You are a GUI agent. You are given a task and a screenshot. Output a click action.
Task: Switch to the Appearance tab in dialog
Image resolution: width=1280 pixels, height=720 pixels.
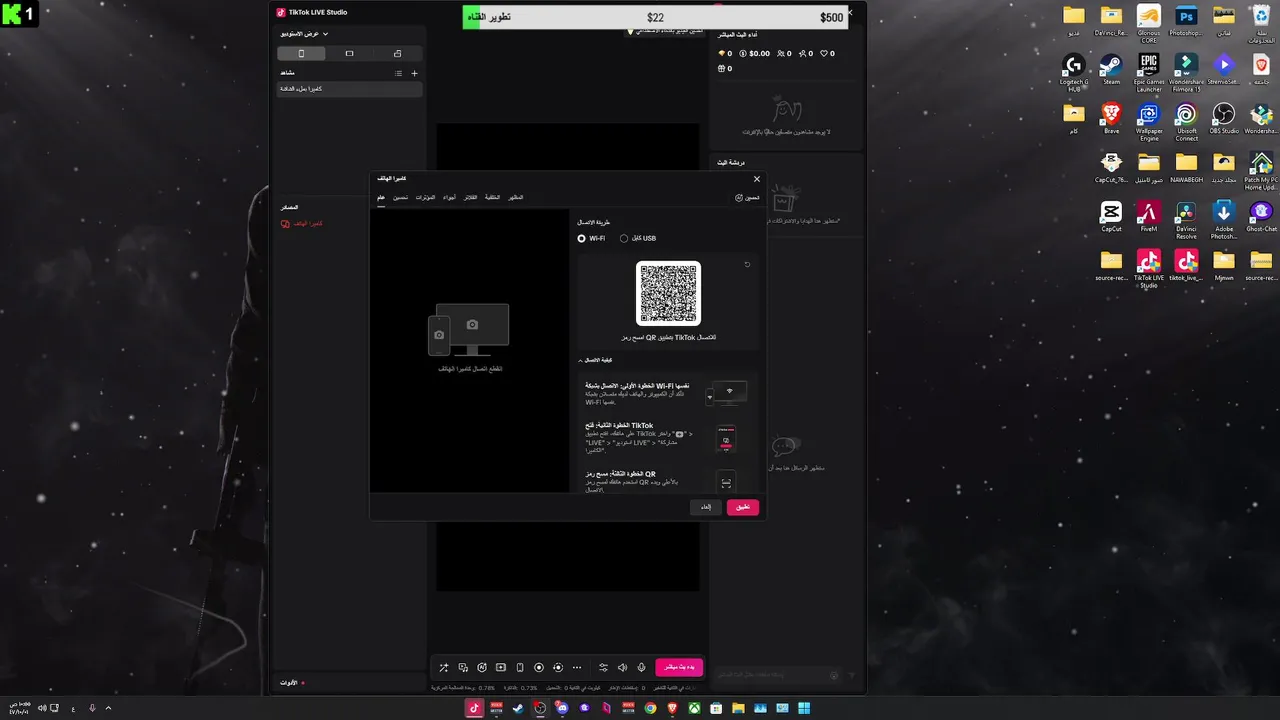[x=516, y=198]
